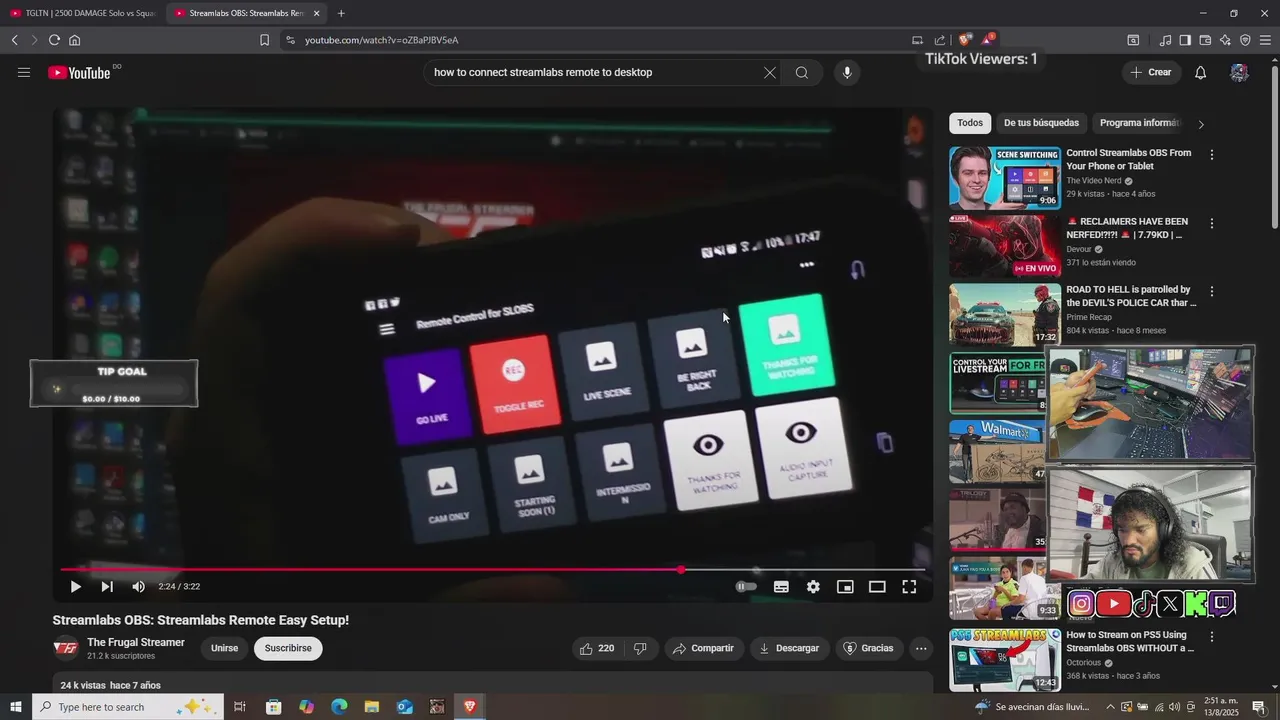
Task: Open options for How to Stream on PS5
Action: point(1212,636)
